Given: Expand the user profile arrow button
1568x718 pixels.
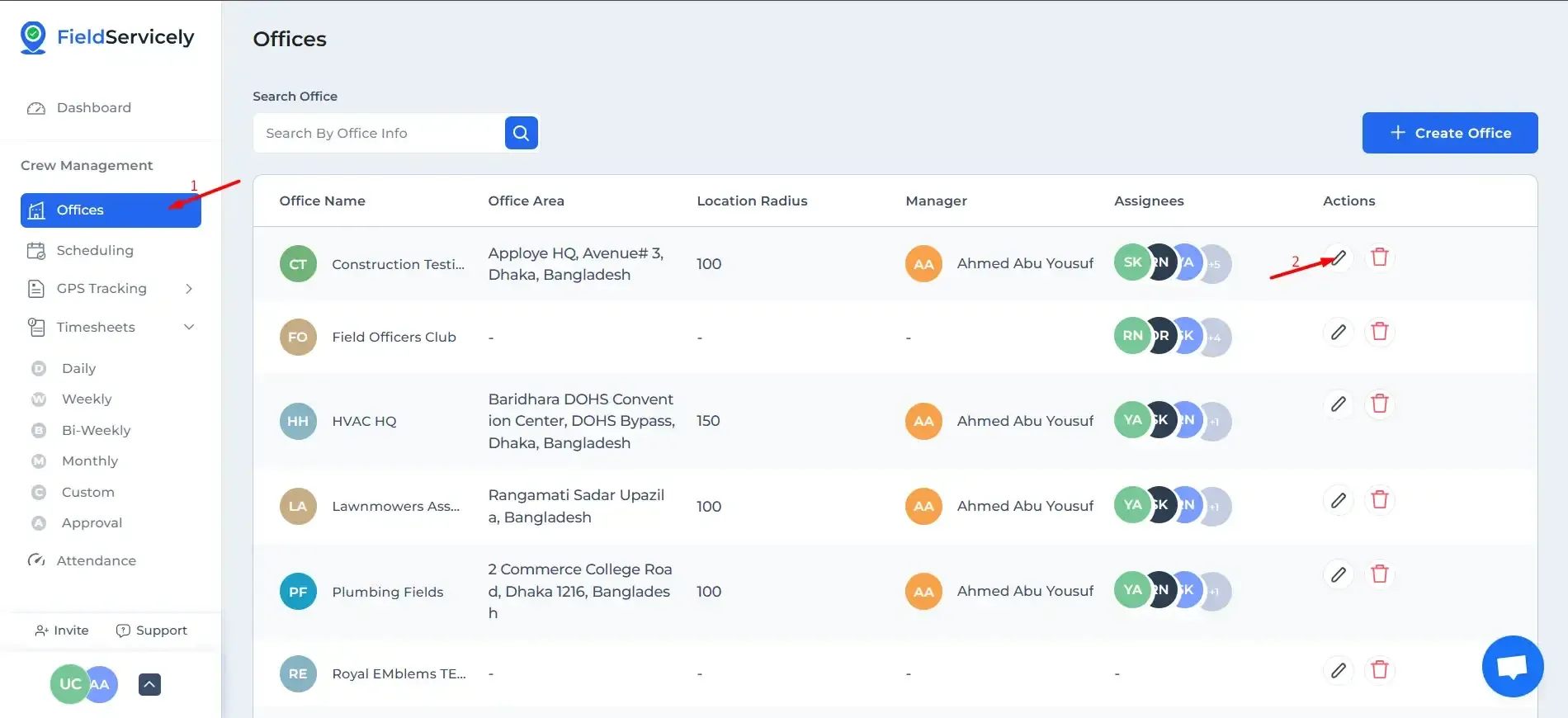Looking at the screenshot, I should pyautogui.click(x=149, y=684).
